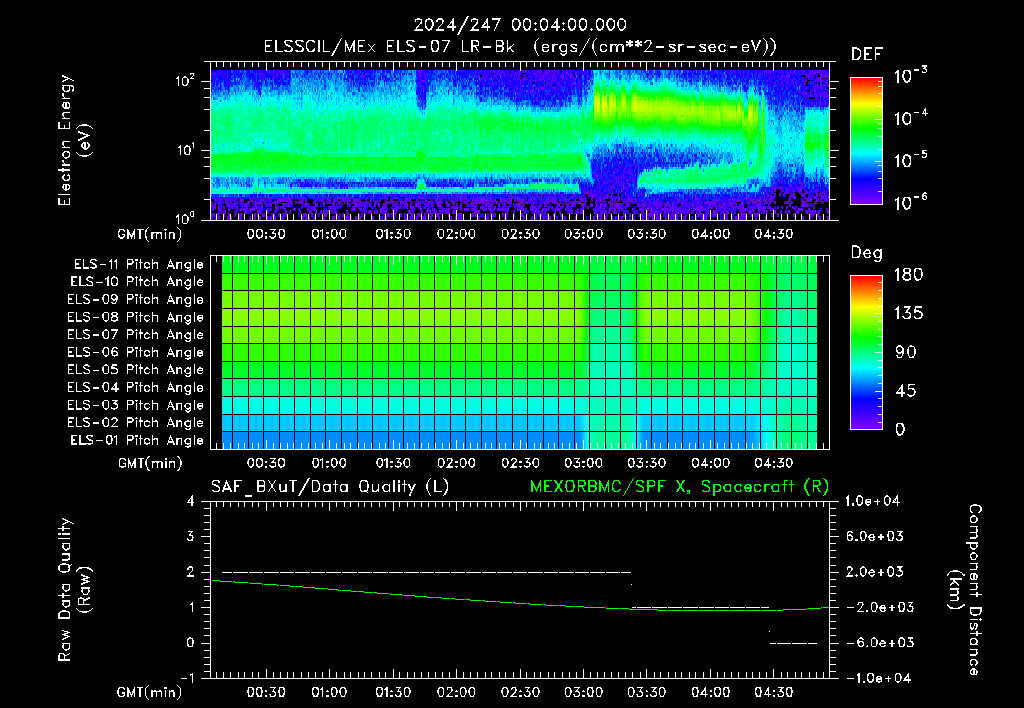This screenshot has width=1024, height=708.
Task: Click the Deg pitch angle color bar
Action: 866,352
